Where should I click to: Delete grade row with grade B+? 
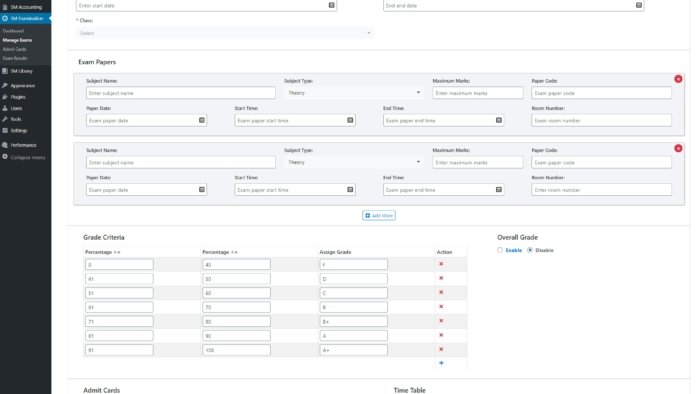(441, 321)
